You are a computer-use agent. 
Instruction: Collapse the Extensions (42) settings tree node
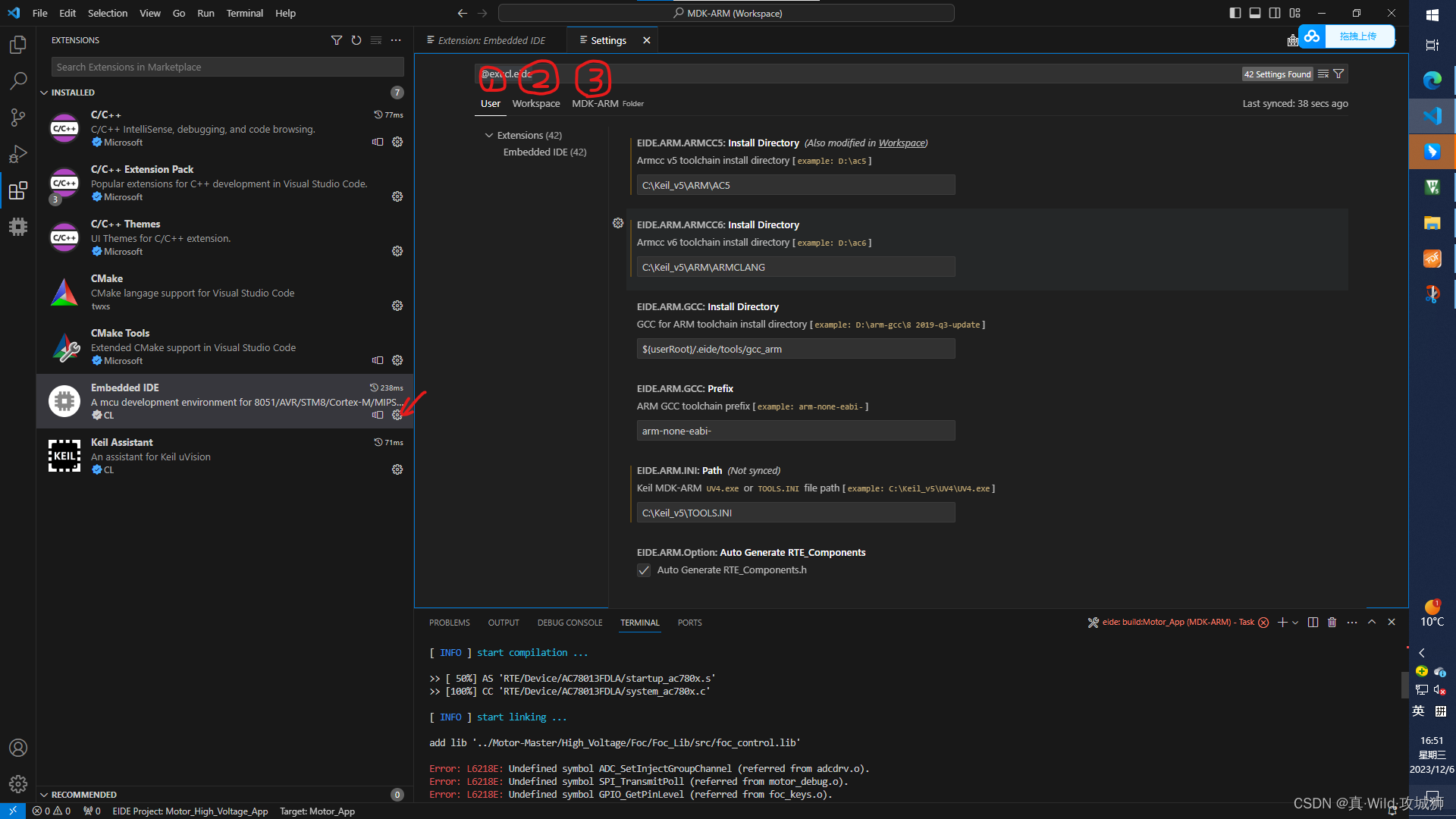pos(489,135)
